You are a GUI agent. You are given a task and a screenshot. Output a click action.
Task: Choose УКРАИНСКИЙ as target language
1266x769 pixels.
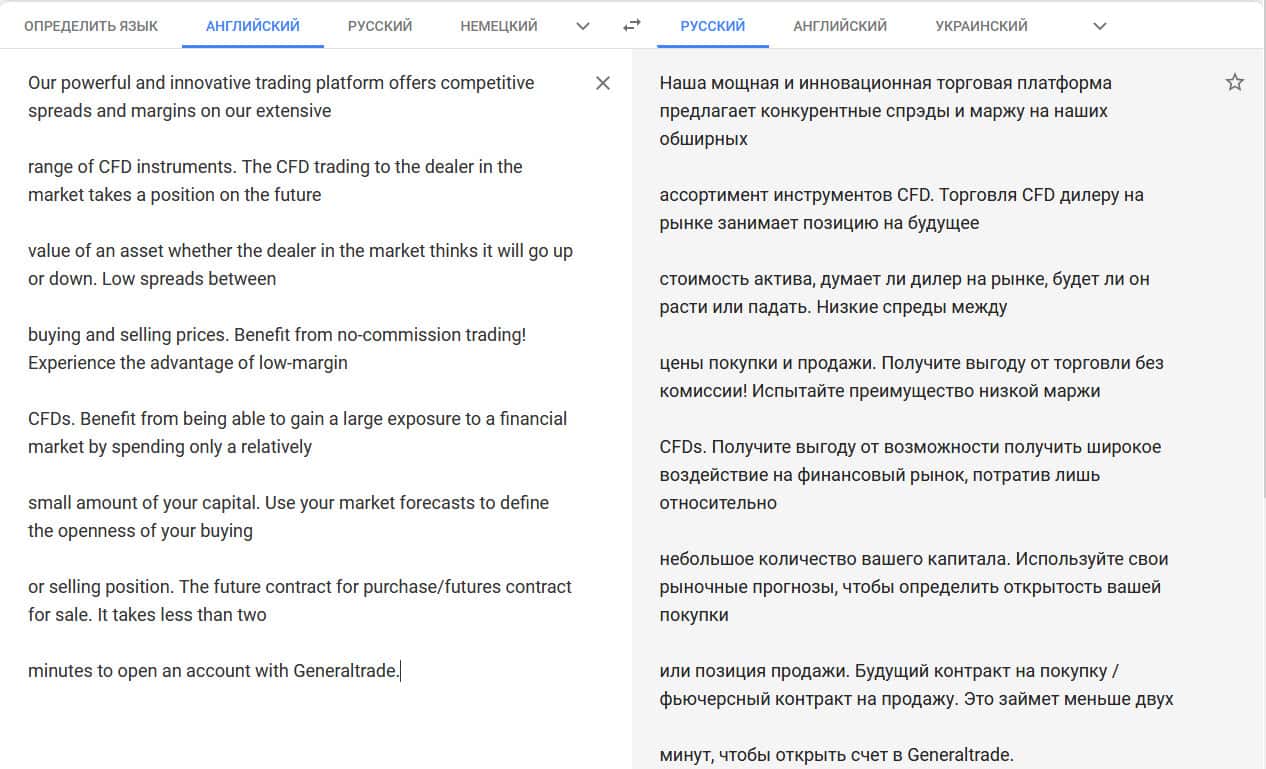coord(981,26)
